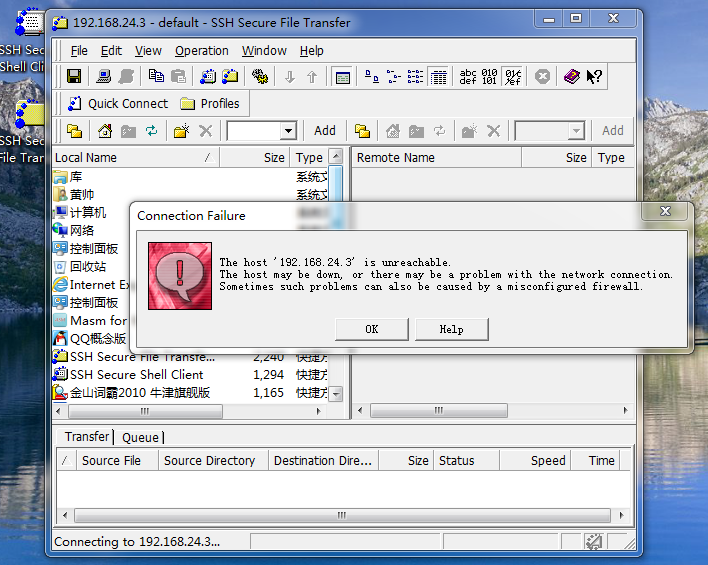Screen dimensions: 708x565
Task: Open the local path combo box dropdown
Action: coord(288,131)
